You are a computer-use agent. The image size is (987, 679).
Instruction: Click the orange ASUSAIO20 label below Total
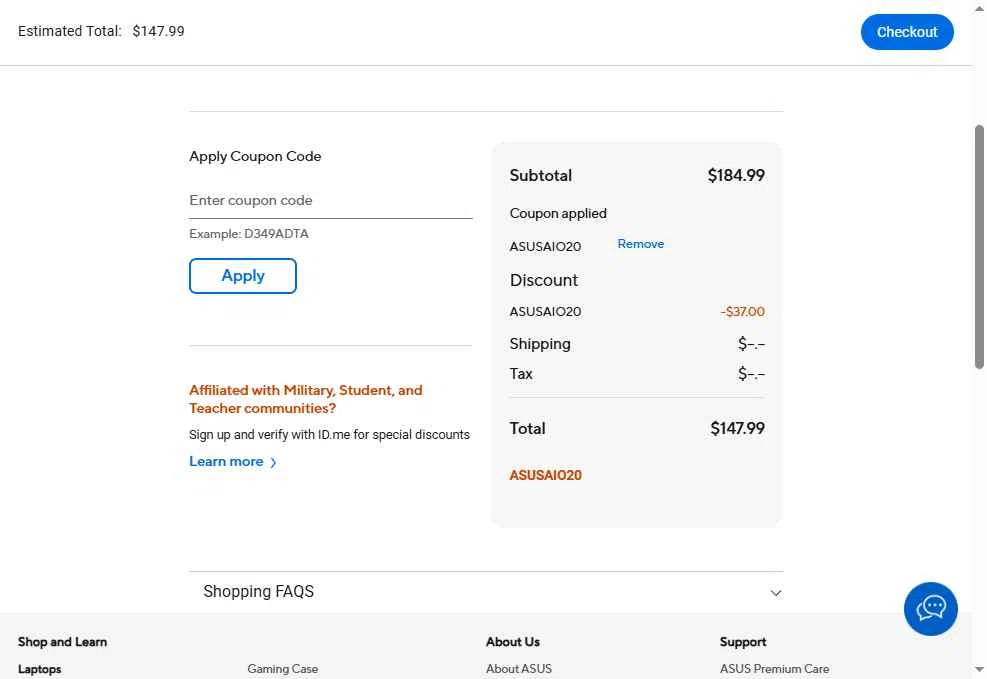pyautogui.click(x=546, y=476)
